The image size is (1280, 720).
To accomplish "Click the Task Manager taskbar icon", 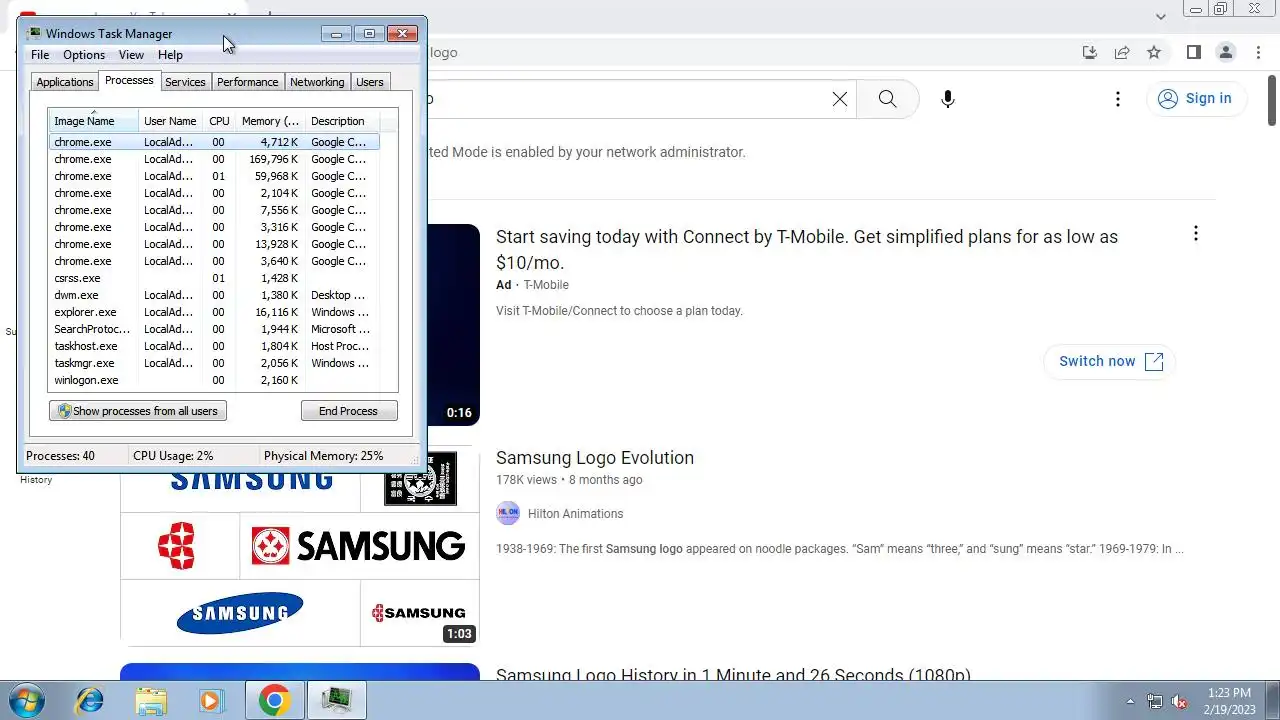I will point(337,700).
